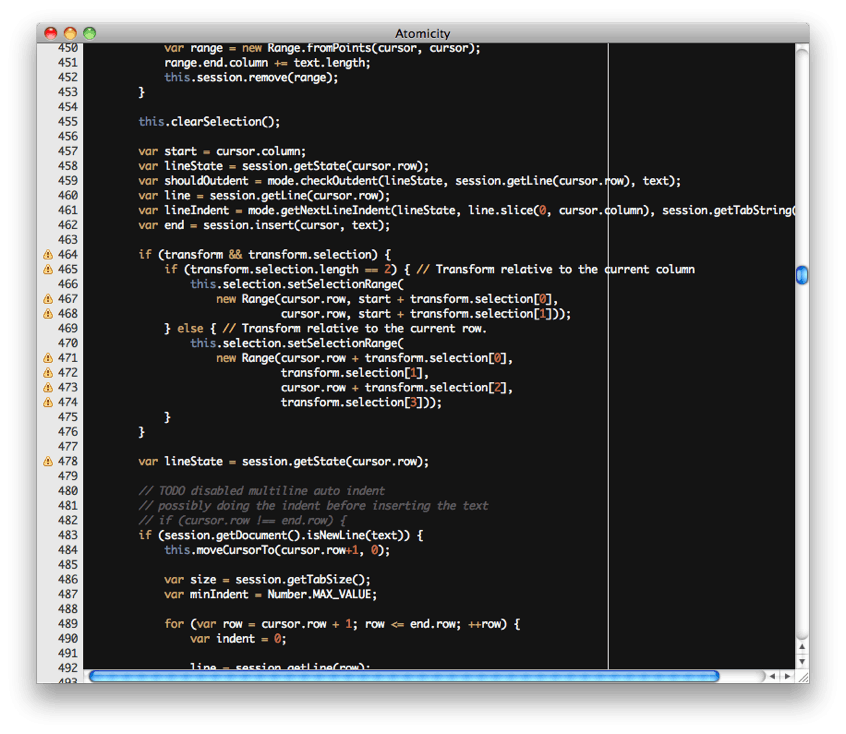Click the warning icon beside line 474

click(x=47, y=402)
